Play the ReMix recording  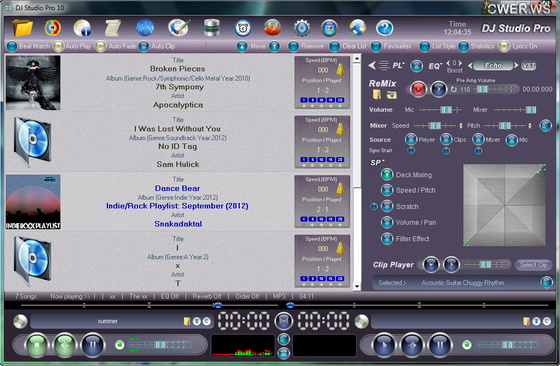point(439,89)
